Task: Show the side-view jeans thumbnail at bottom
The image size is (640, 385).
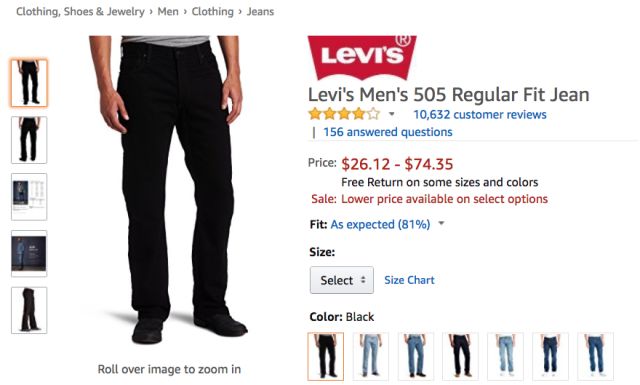Action: 29,310
